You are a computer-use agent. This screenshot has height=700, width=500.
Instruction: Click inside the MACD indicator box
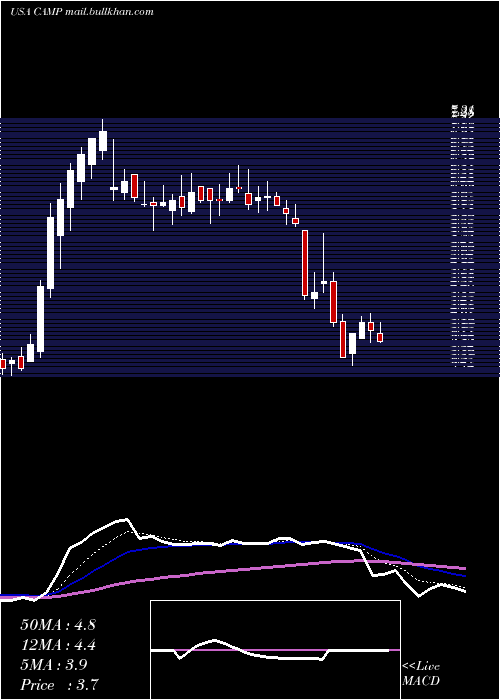pos(275,650)
